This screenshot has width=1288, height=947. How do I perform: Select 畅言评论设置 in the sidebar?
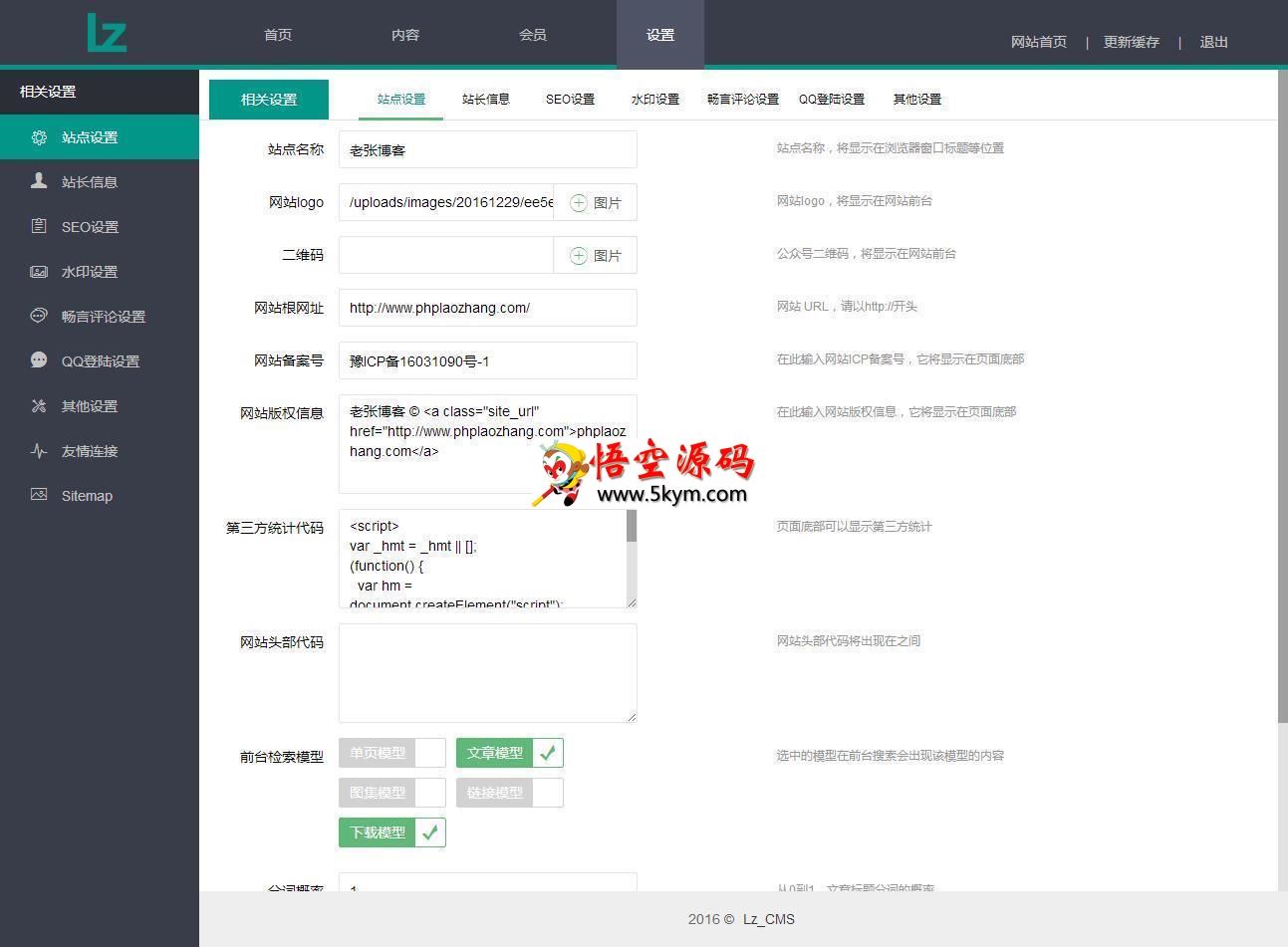100,317
